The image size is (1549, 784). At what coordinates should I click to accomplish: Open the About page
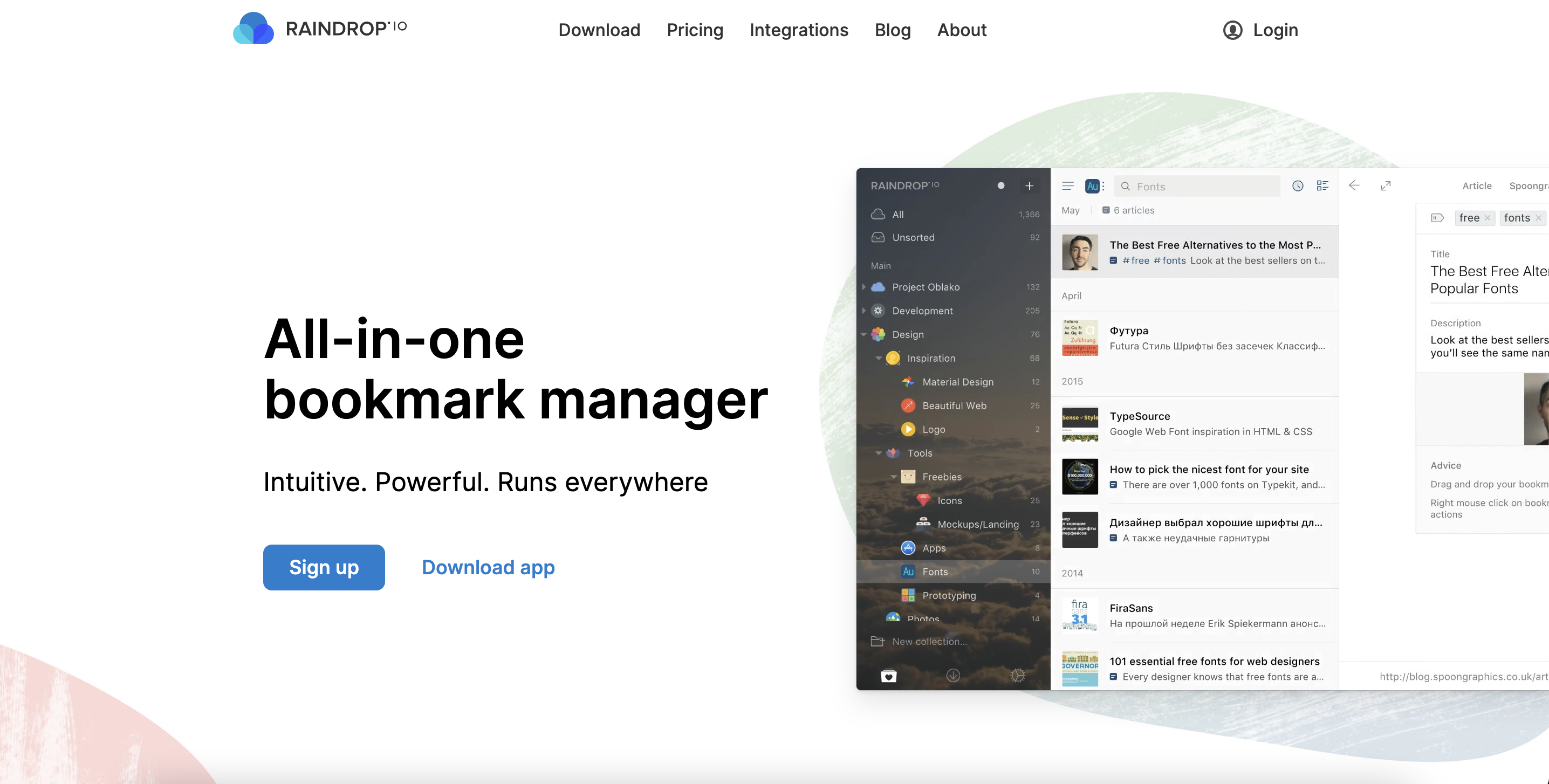(962, 30)
